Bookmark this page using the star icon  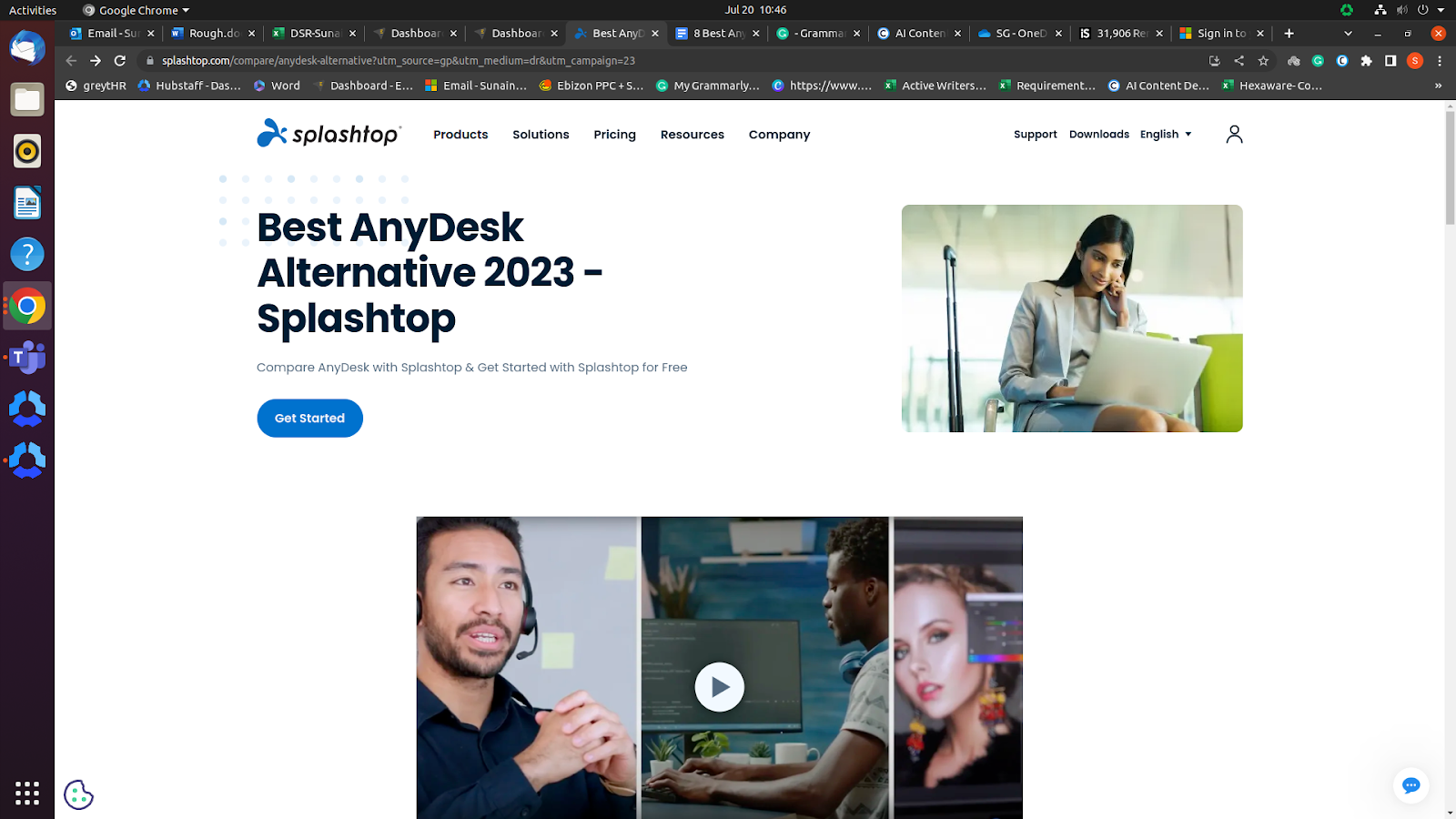[1263, 61]
